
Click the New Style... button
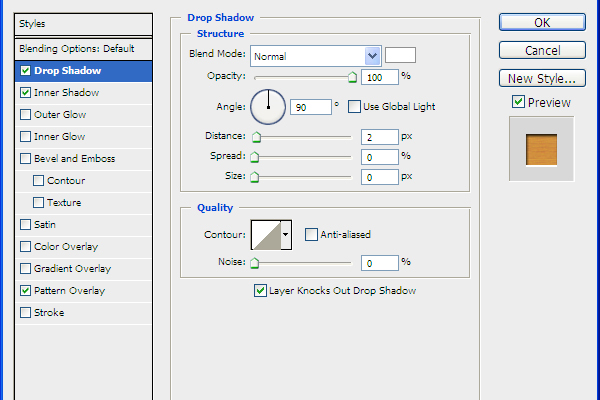[x=542, y=78]
